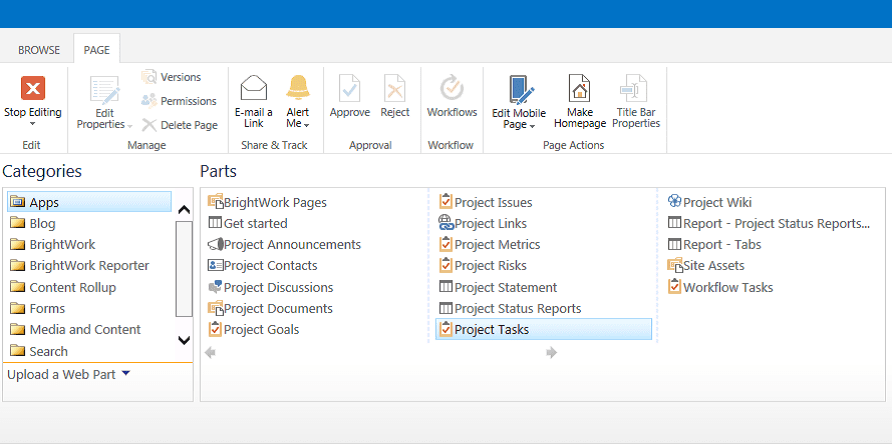Image resolution: width=892 pixels, height=445 pixels.
Task: Click the Categories list down scroll arrow
Action: (x=184, y=340)
